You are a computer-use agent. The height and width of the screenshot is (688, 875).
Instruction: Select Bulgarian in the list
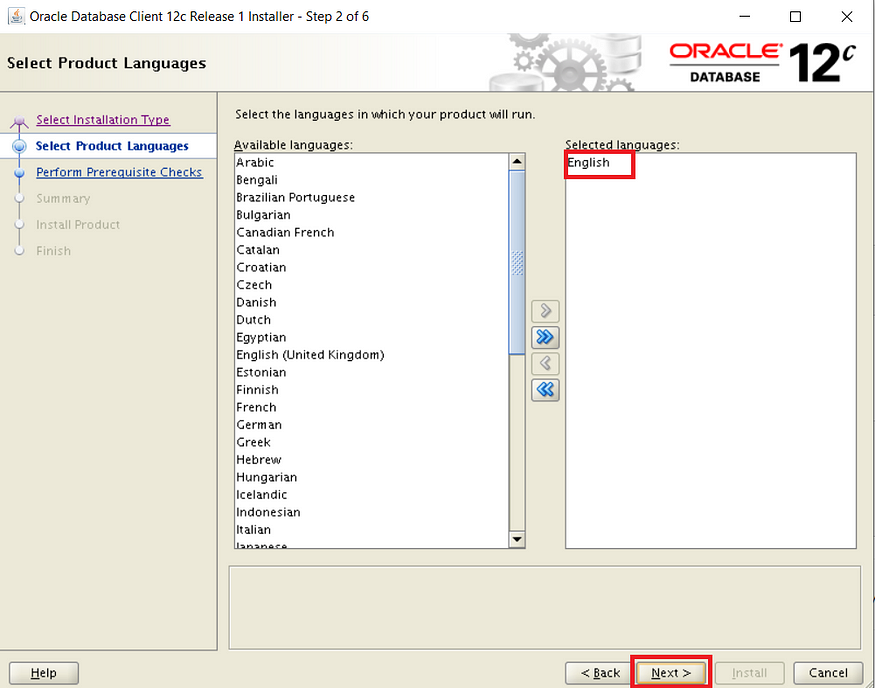click(372, 215)
